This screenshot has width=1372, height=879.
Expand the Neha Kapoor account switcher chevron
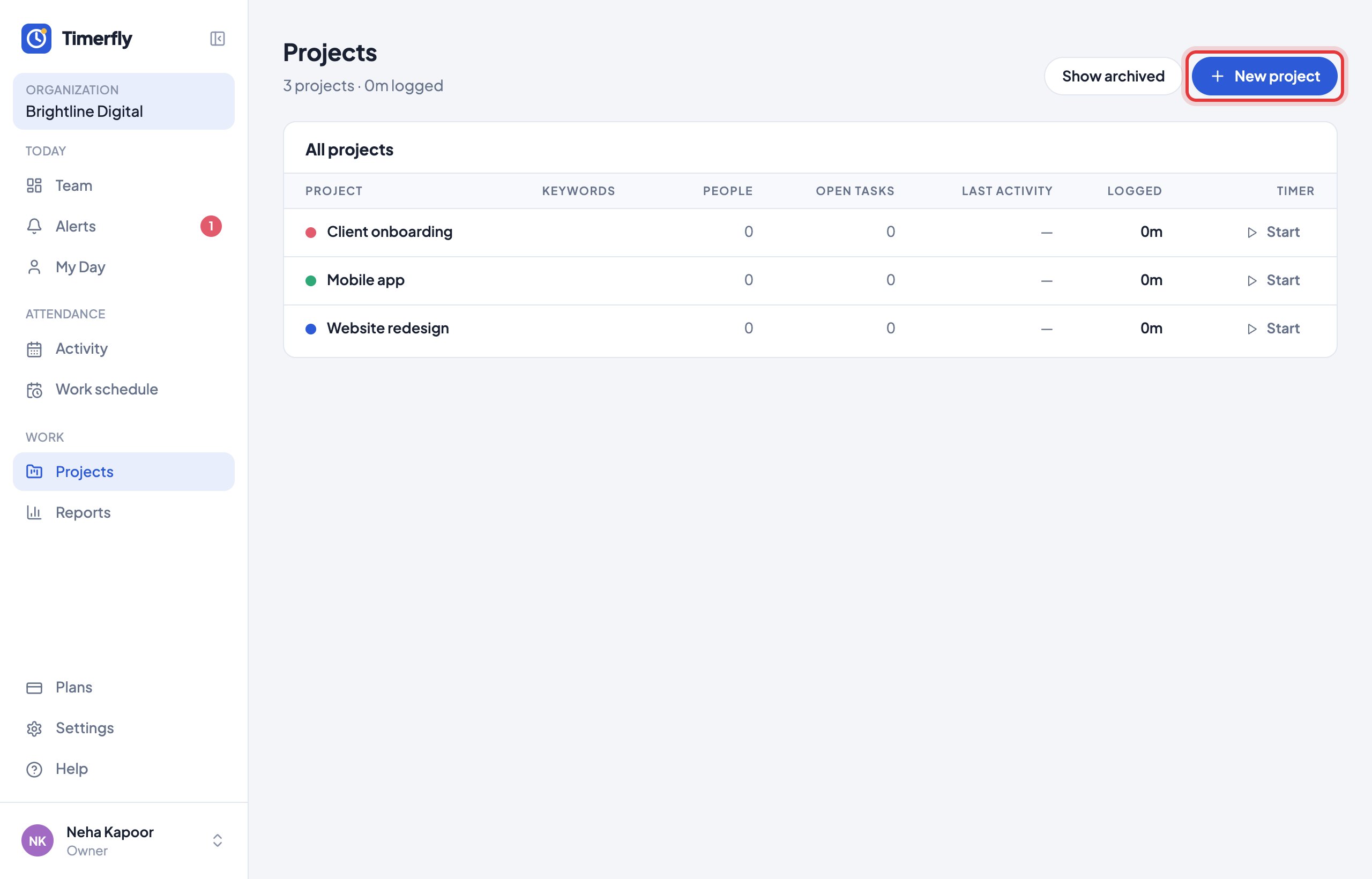point(218,840)
